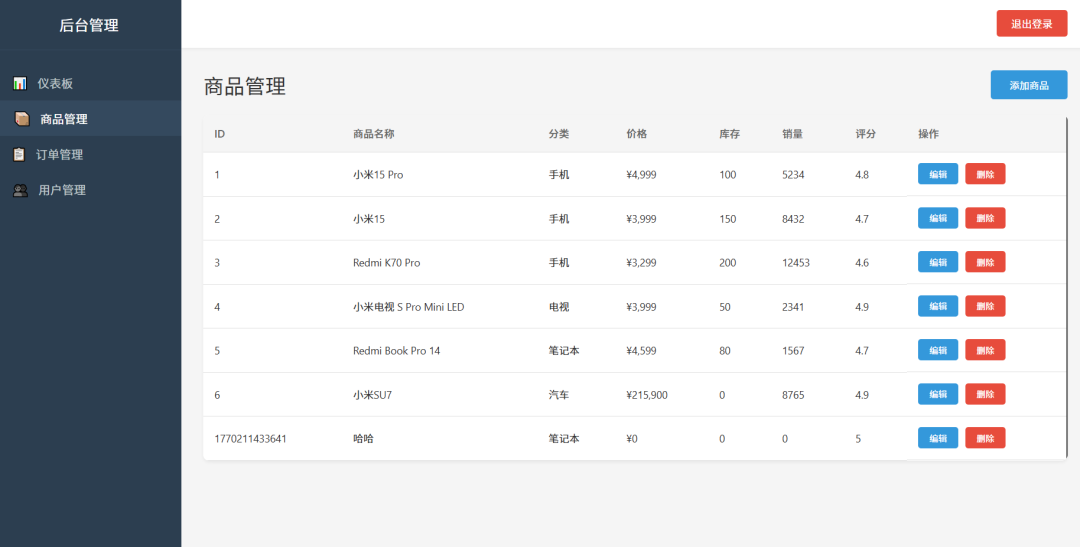Click the price ¥0 cell
Viewport: 1080px width, 547px height.
[x=632, y=439]
